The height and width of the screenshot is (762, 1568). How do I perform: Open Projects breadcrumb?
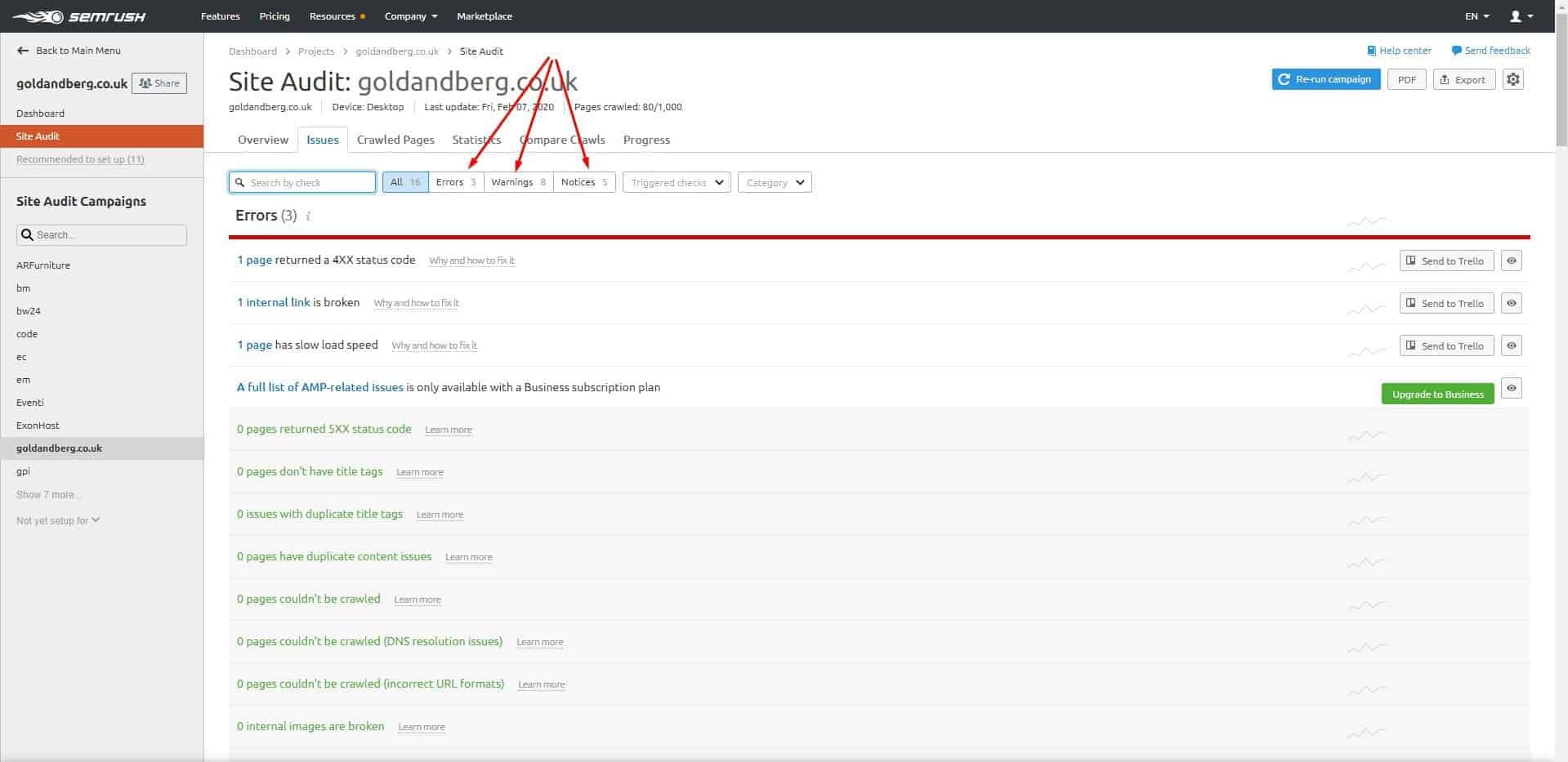[x=316, y=51]
